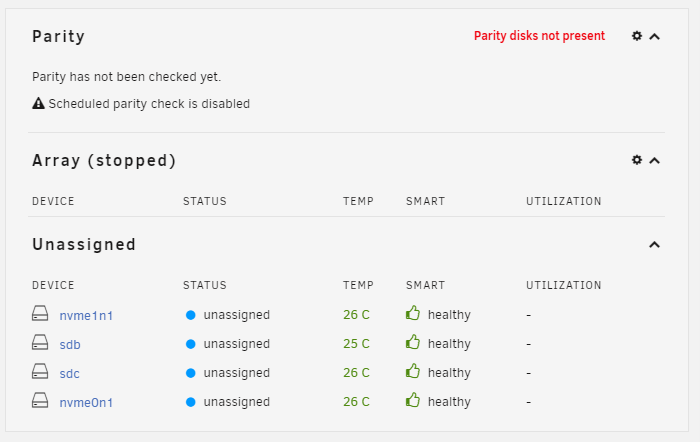Open the nvme0n1 device link
The width and height of the screenshot is (700, 442).
point(86,403)
